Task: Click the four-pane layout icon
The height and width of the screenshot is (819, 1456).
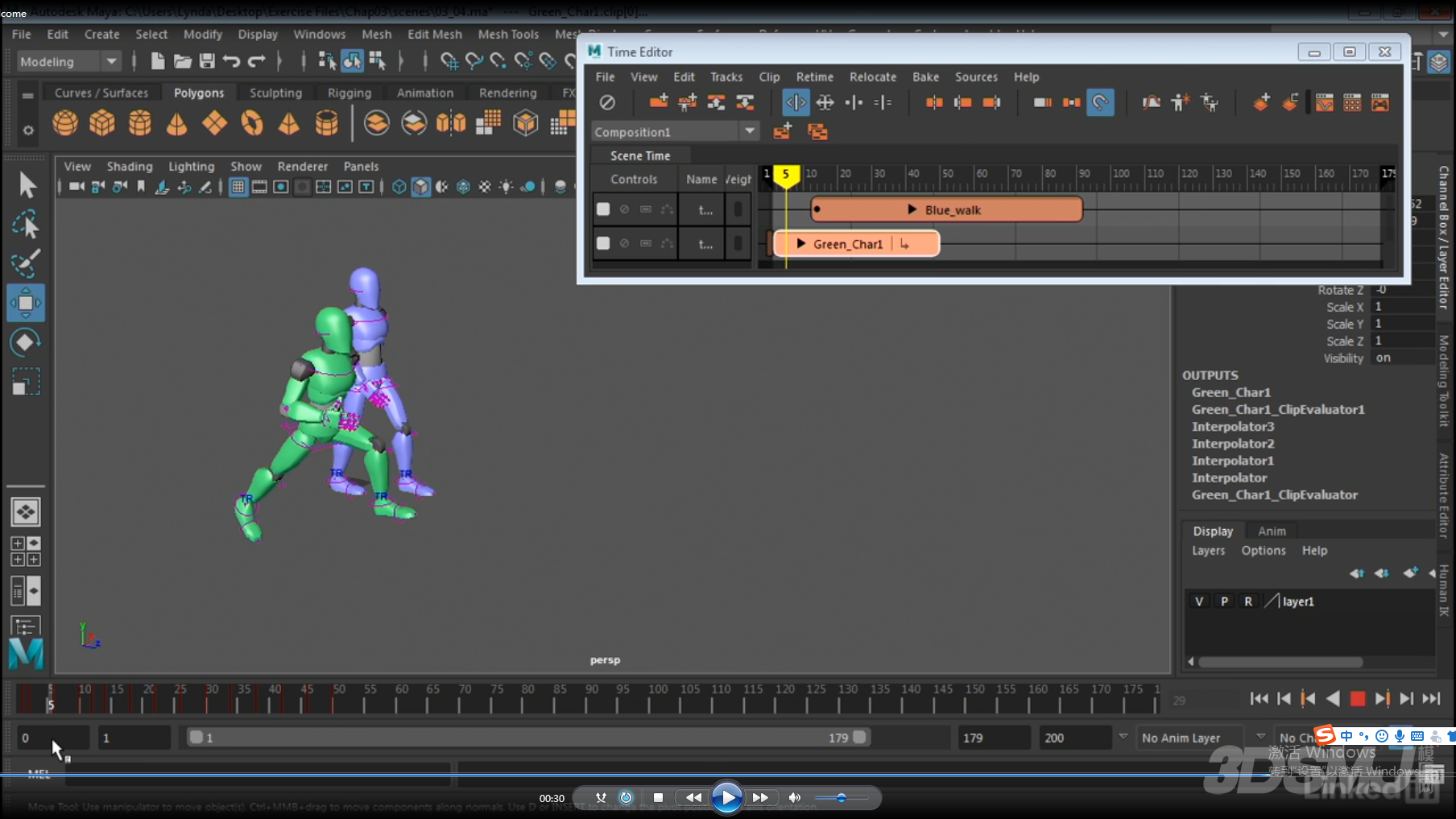Action: click(x=26, y=552)
